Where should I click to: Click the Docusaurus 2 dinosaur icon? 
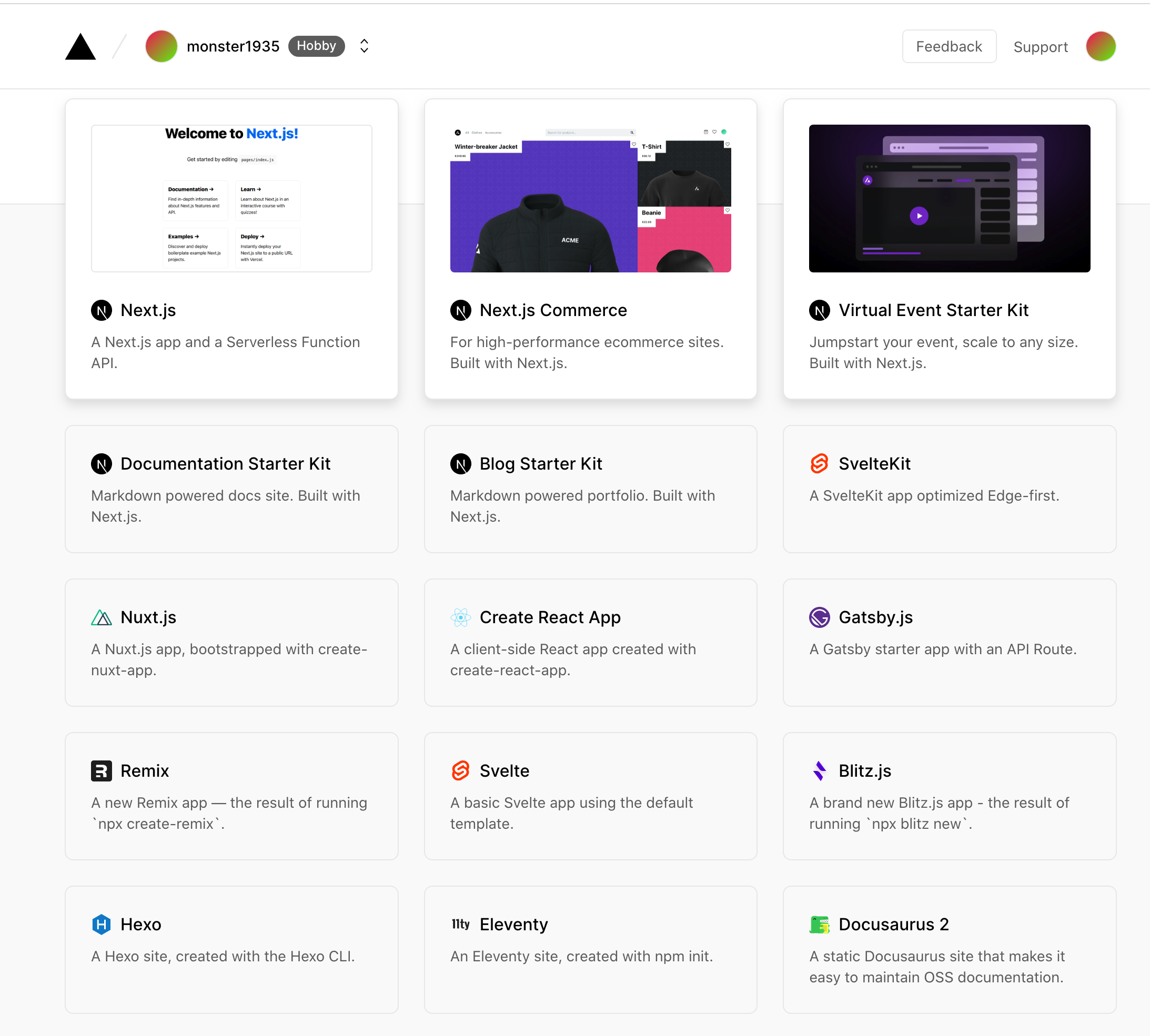tap(820, 925)
